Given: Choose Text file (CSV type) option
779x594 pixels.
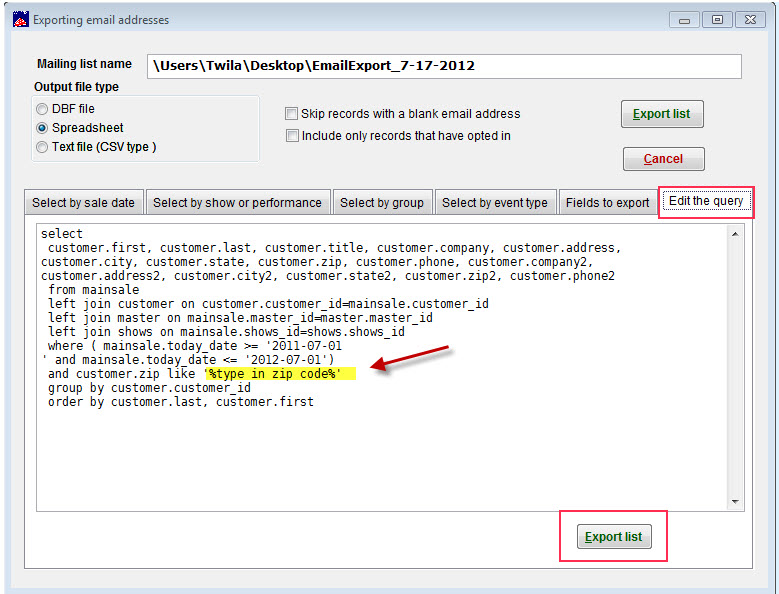Looking at the screenshot, I should tap(42, 147).
